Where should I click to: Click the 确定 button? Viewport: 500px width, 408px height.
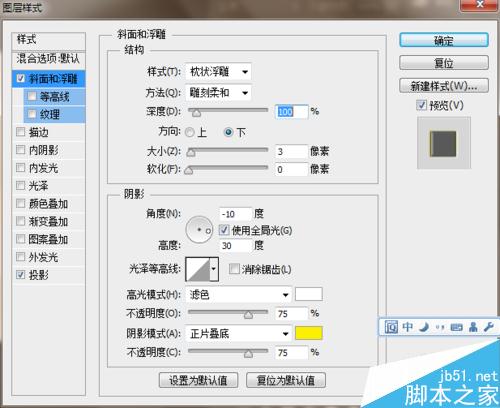[x=444, y=40]
